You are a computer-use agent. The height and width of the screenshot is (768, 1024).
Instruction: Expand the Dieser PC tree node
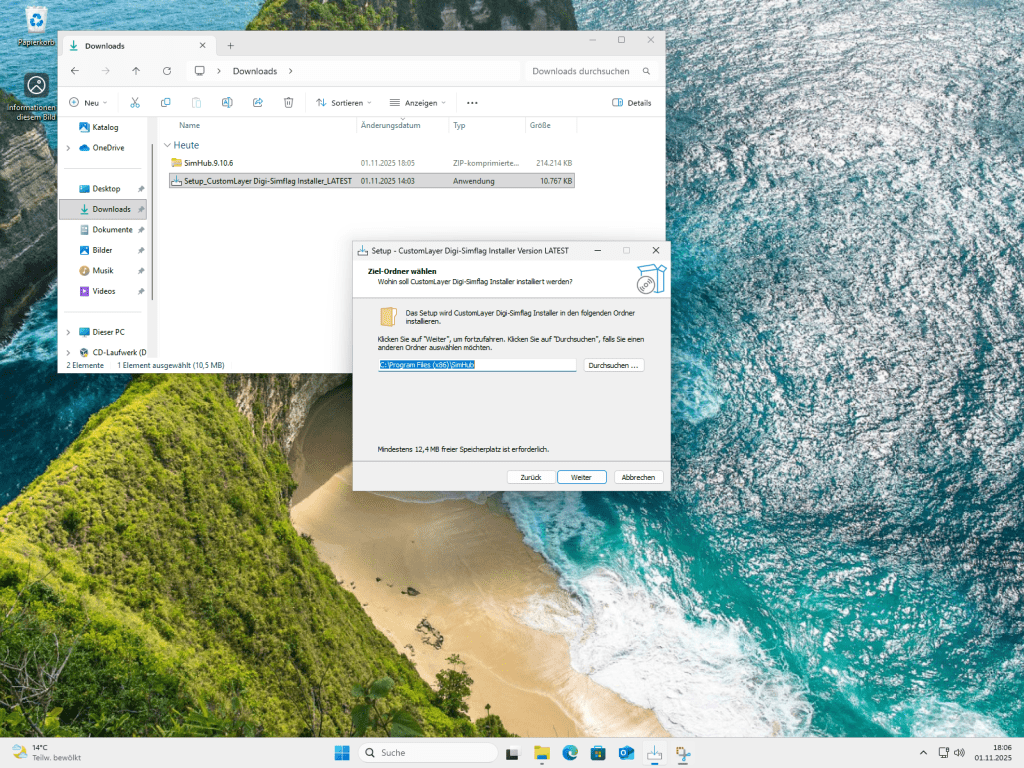tap(68, 332)
